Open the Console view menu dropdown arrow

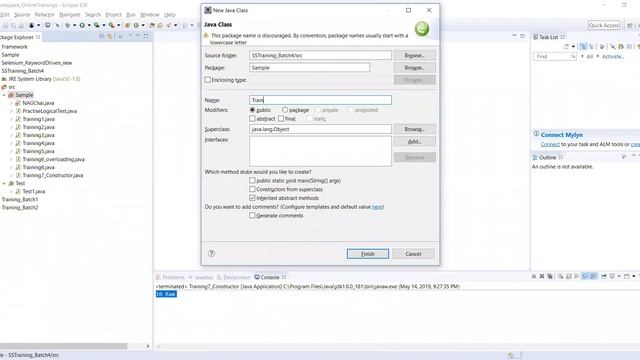pos(633,276)
